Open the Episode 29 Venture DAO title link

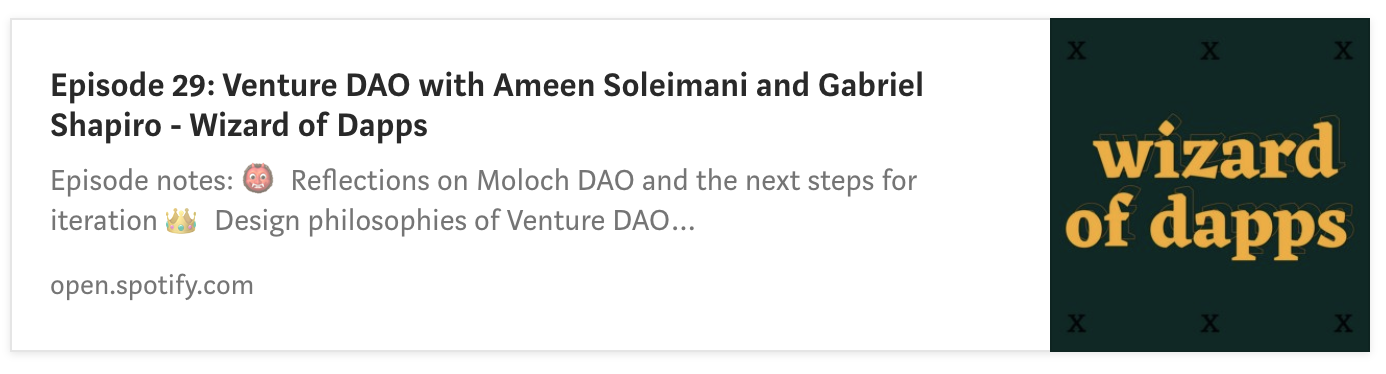coord(486,106)
